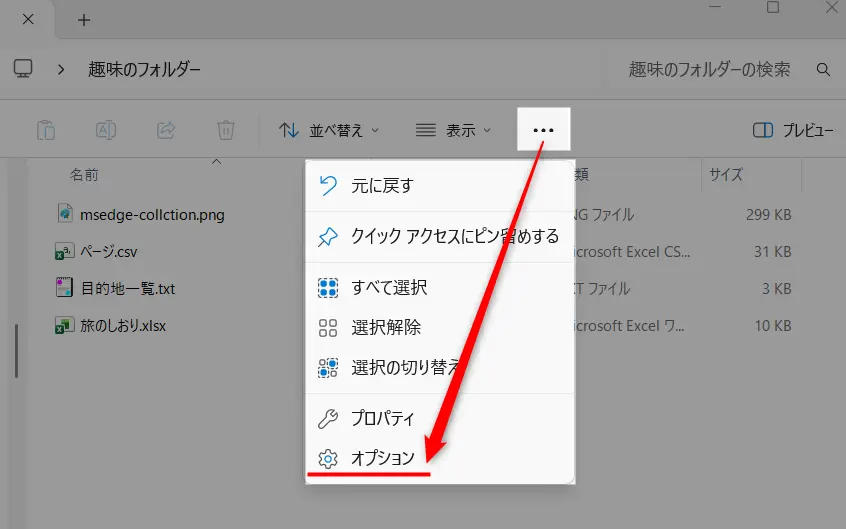Click the Rename icon in toolbar

pyautogui.click(x=106, y=130)
